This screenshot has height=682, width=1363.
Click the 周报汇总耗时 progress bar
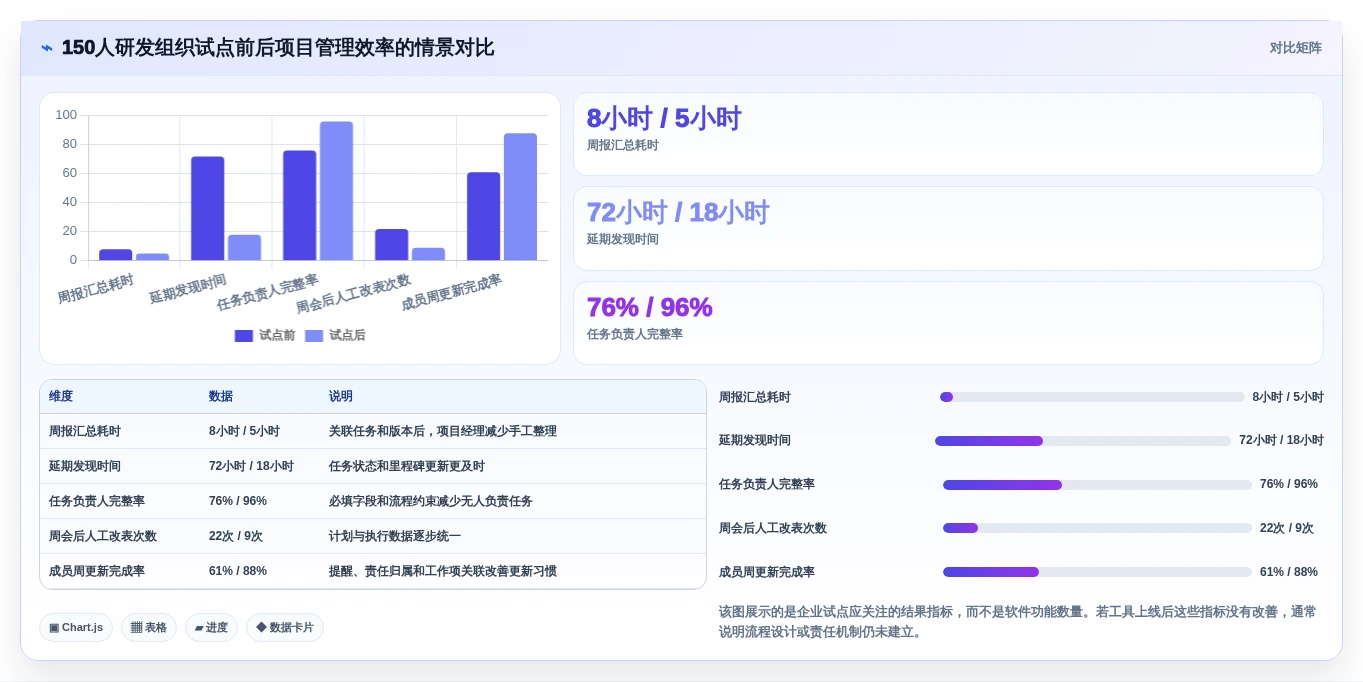pyautogui.click(x=1092, y=397)
